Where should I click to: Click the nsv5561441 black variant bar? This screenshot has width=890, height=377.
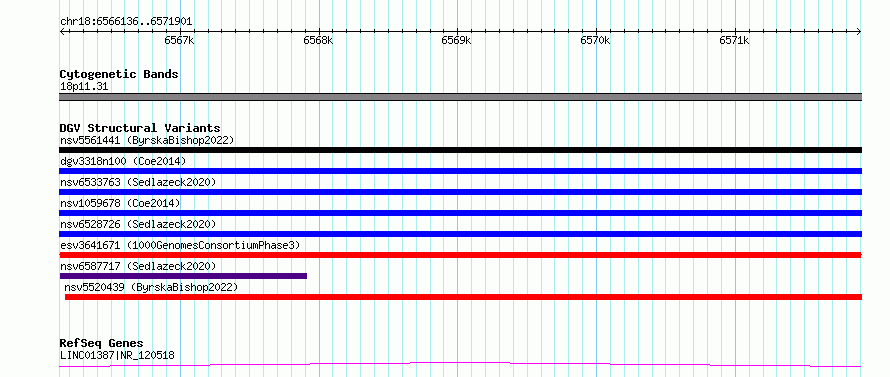[x=460, y=150]
